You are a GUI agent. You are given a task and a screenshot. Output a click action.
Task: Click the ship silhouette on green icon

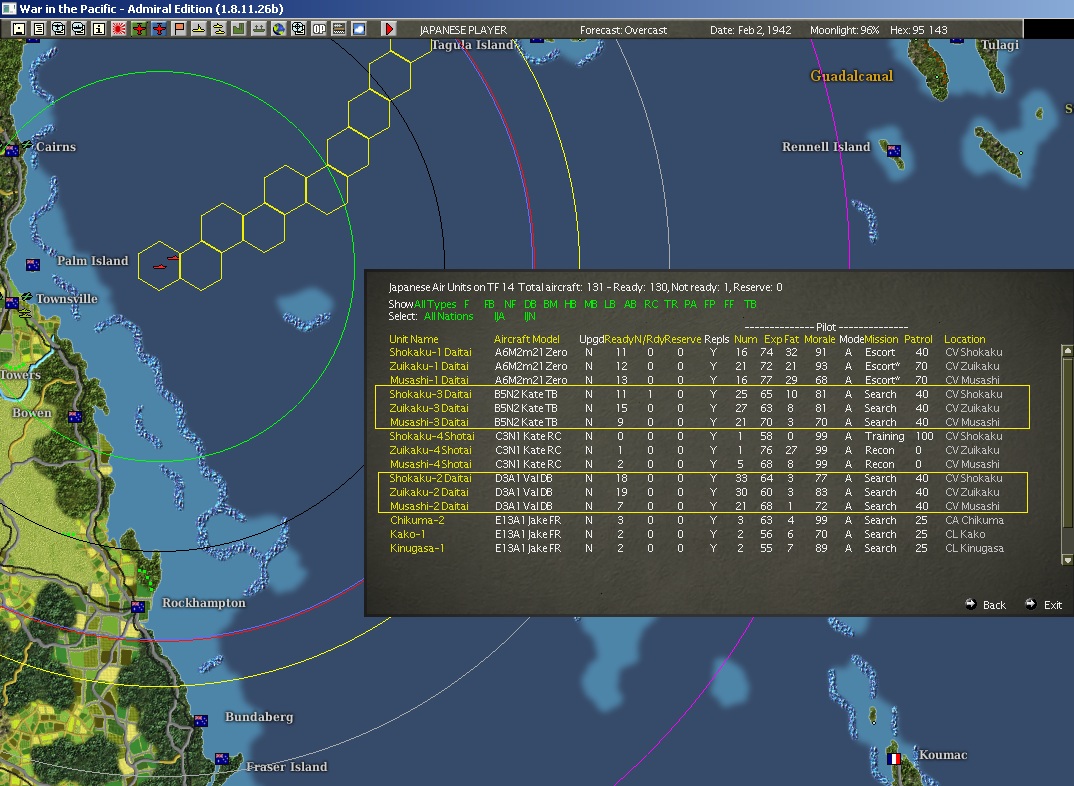(258, 29)
